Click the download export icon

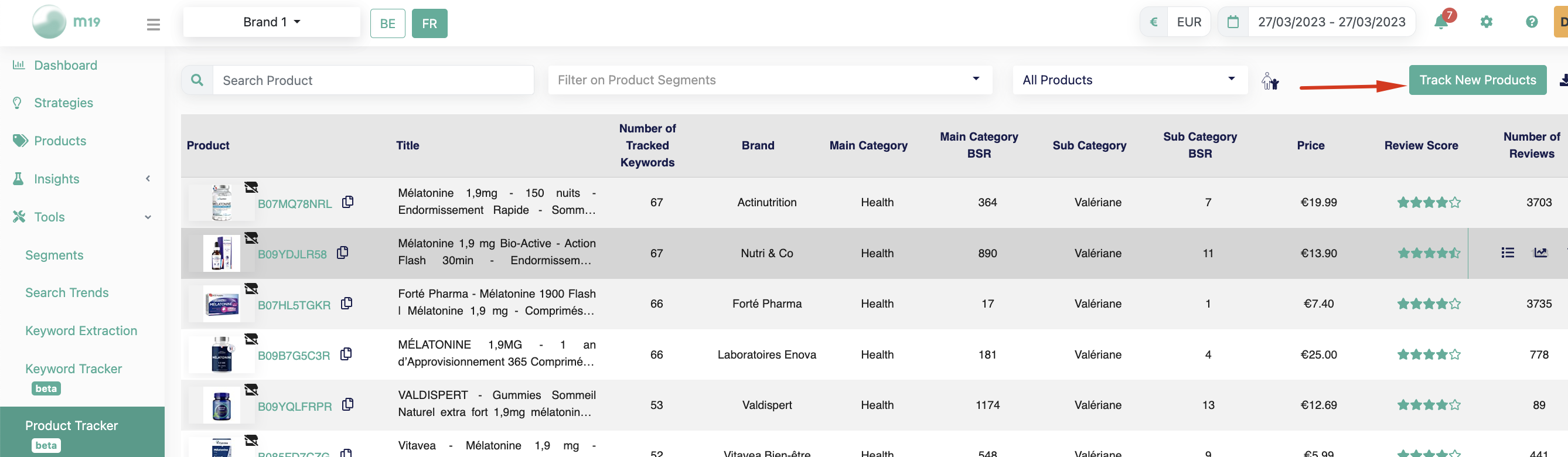tap(1563, 80)
